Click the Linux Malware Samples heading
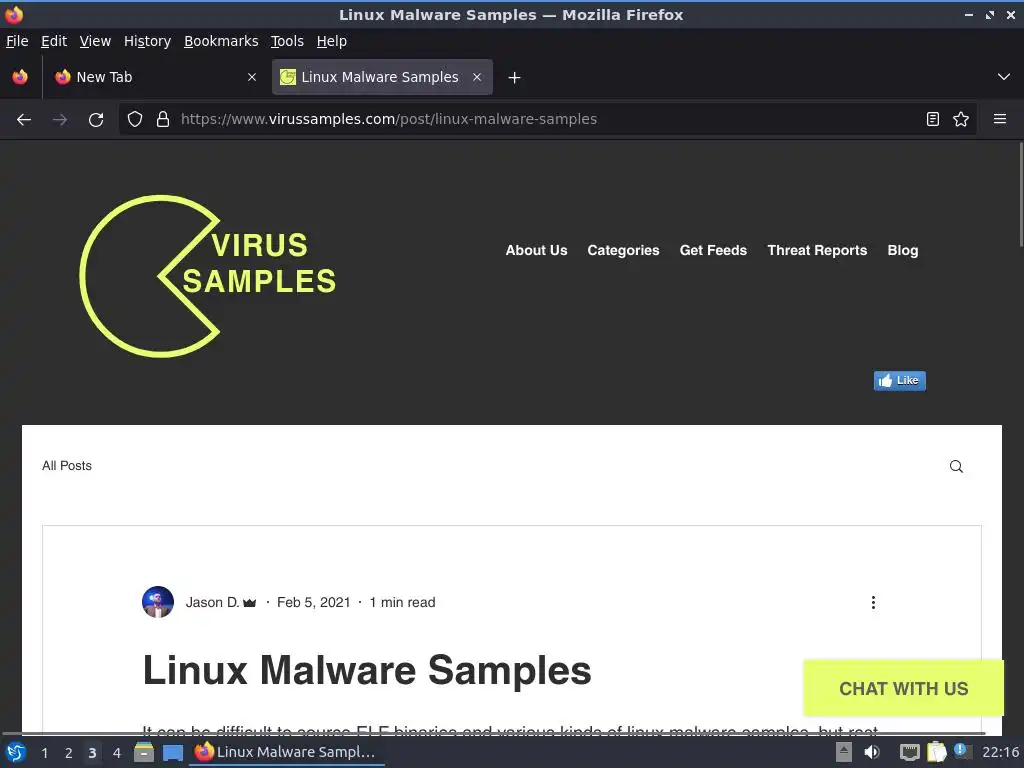The height and width of the screenshot is (768, 1024). [367, 670]
